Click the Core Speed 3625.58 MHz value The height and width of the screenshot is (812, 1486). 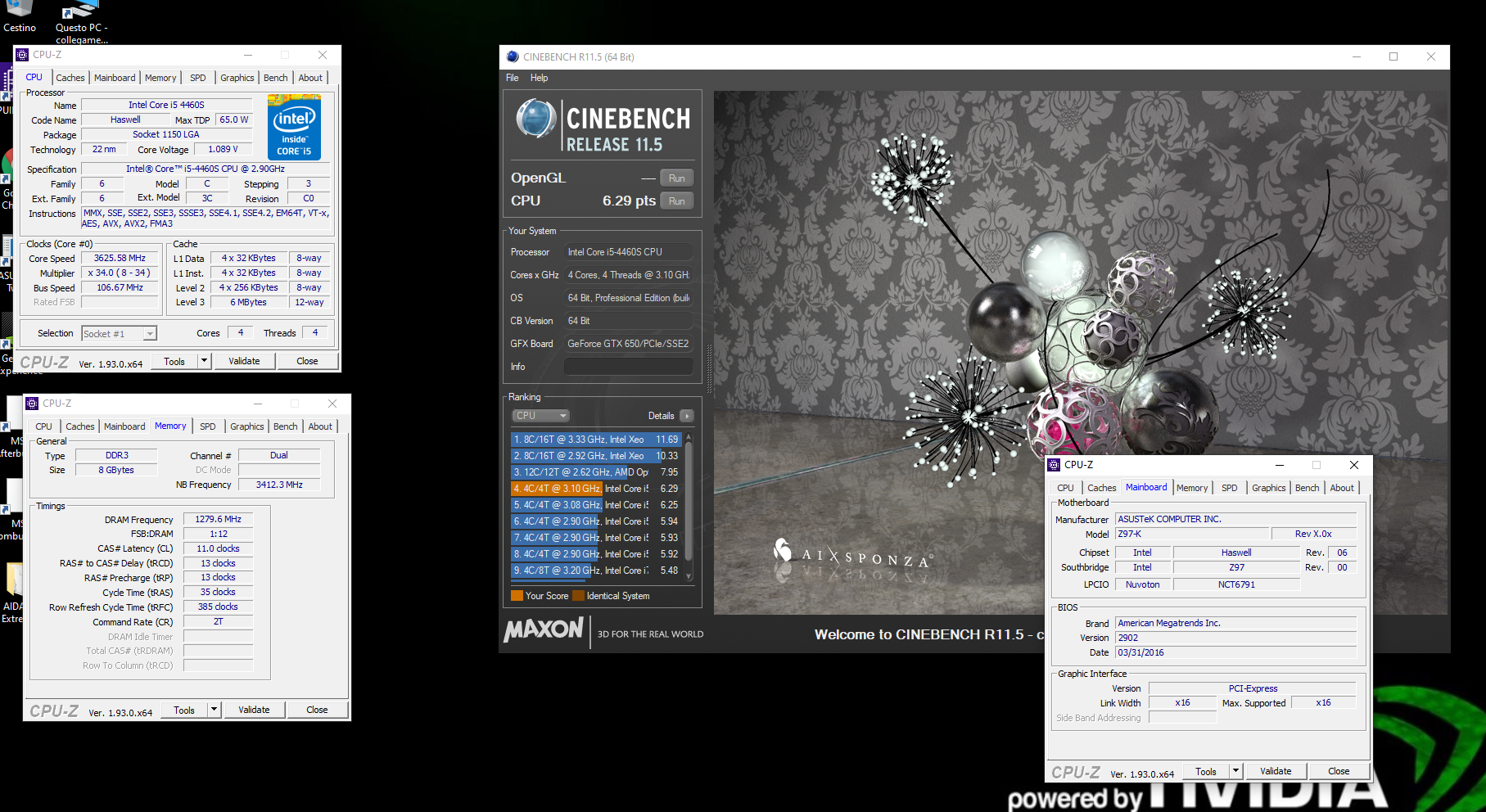120,258
